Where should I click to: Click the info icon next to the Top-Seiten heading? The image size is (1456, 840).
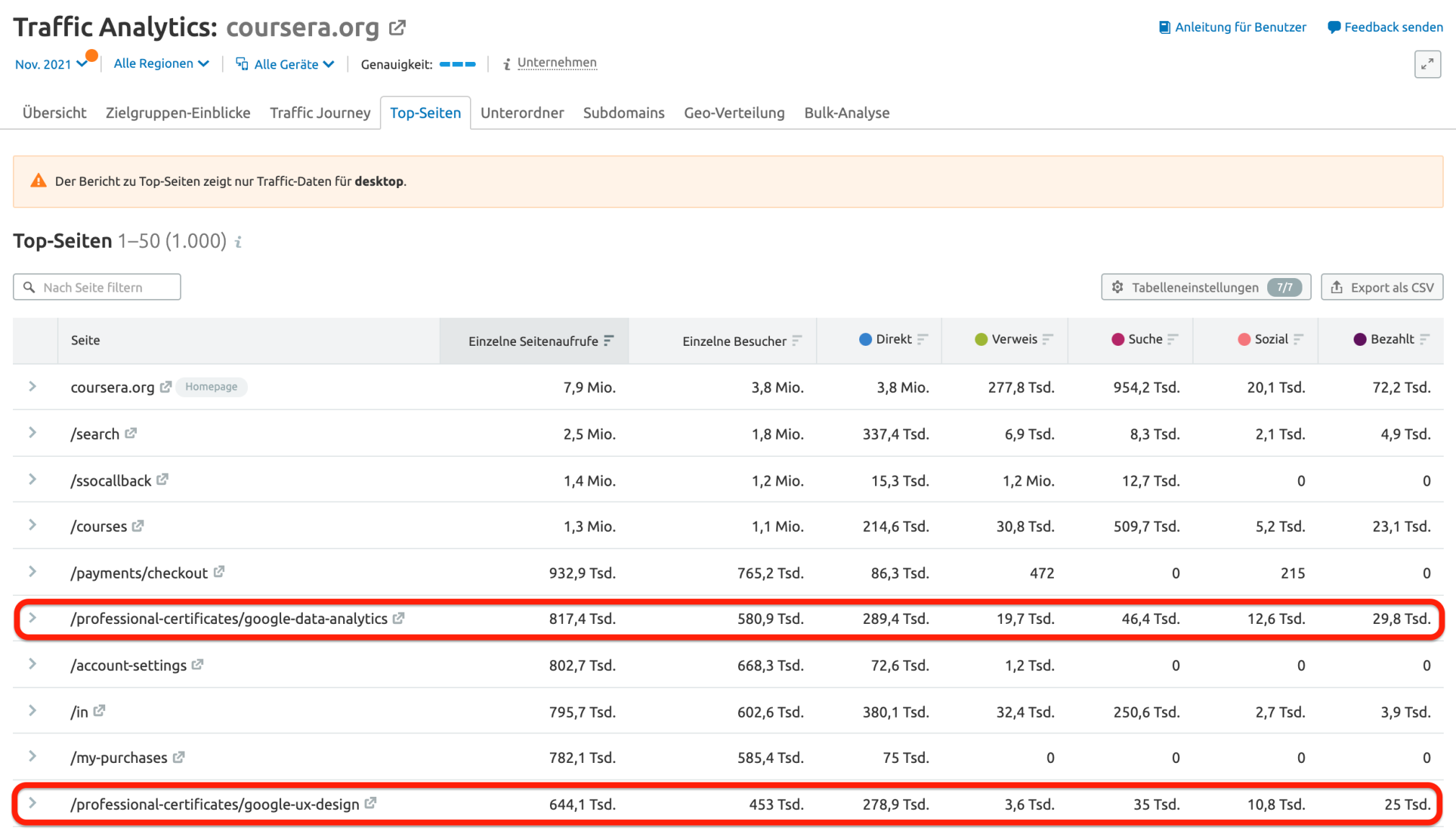click(x=238, y=242)
